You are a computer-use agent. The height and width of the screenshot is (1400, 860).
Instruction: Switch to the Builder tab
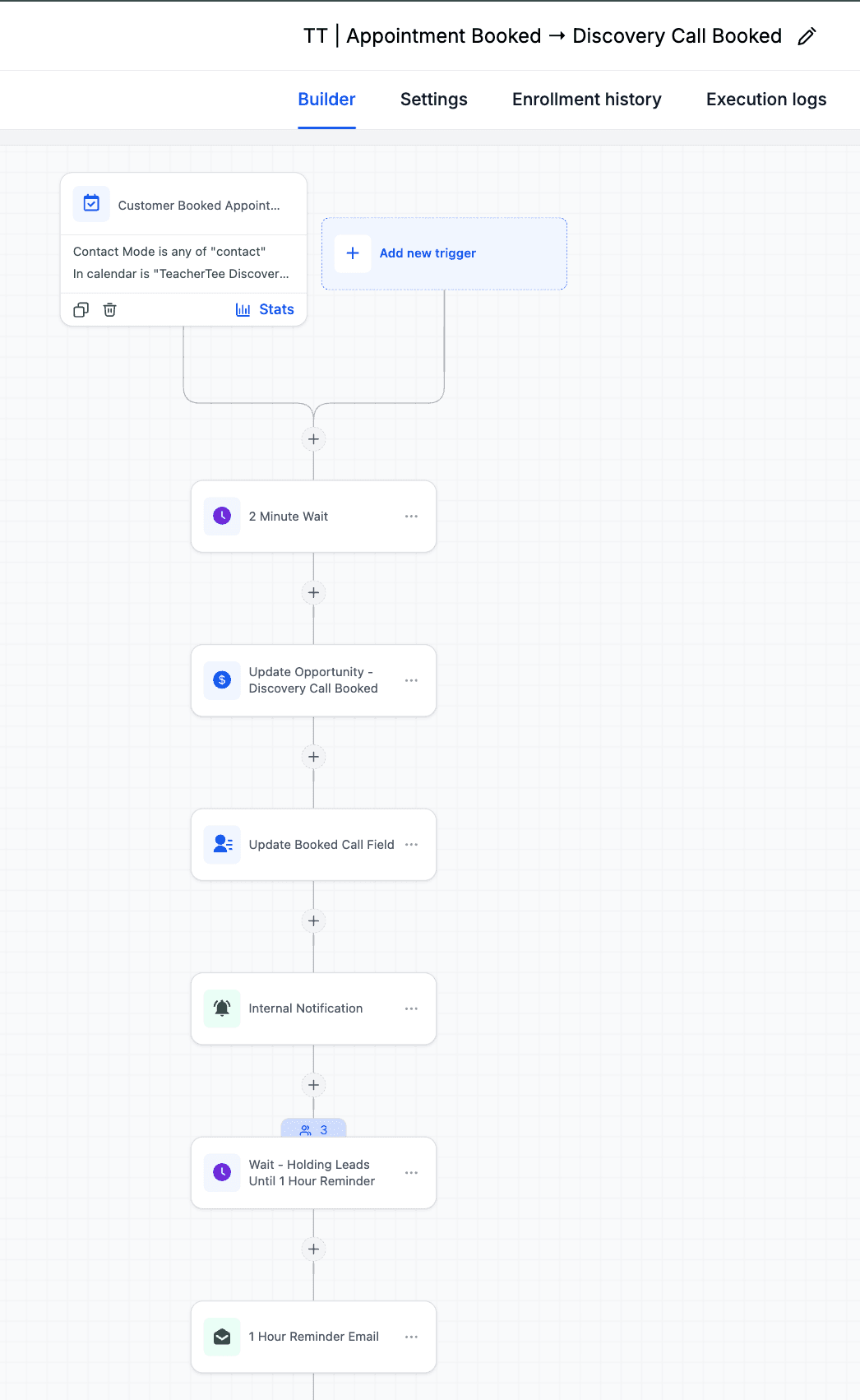(x=326, y=100)
